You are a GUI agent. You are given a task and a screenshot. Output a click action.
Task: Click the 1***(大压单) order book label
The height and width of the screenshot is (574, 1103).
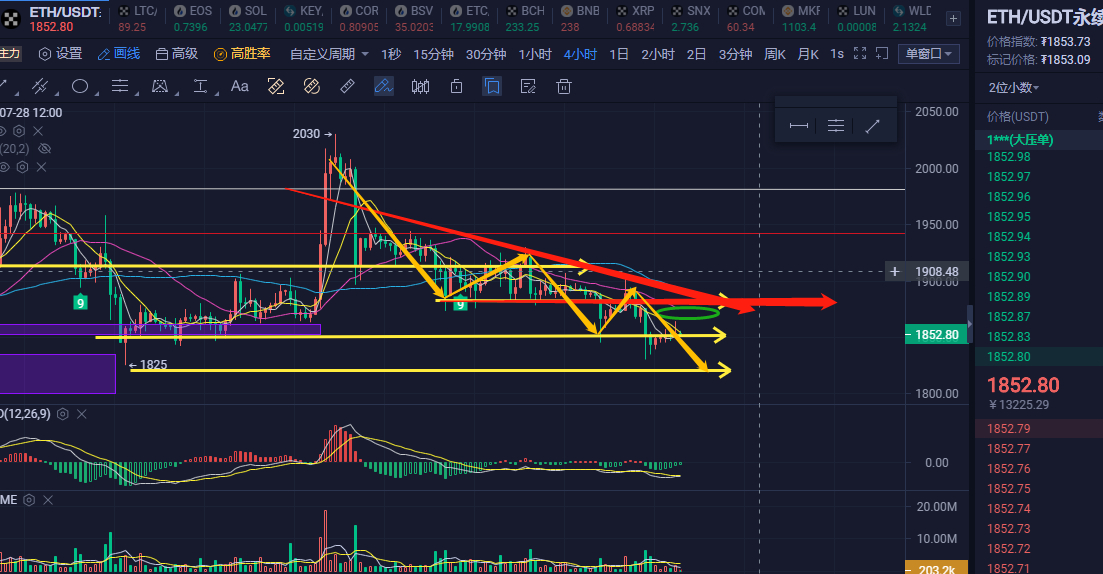pyautogui.click(x=1020, y=139)
